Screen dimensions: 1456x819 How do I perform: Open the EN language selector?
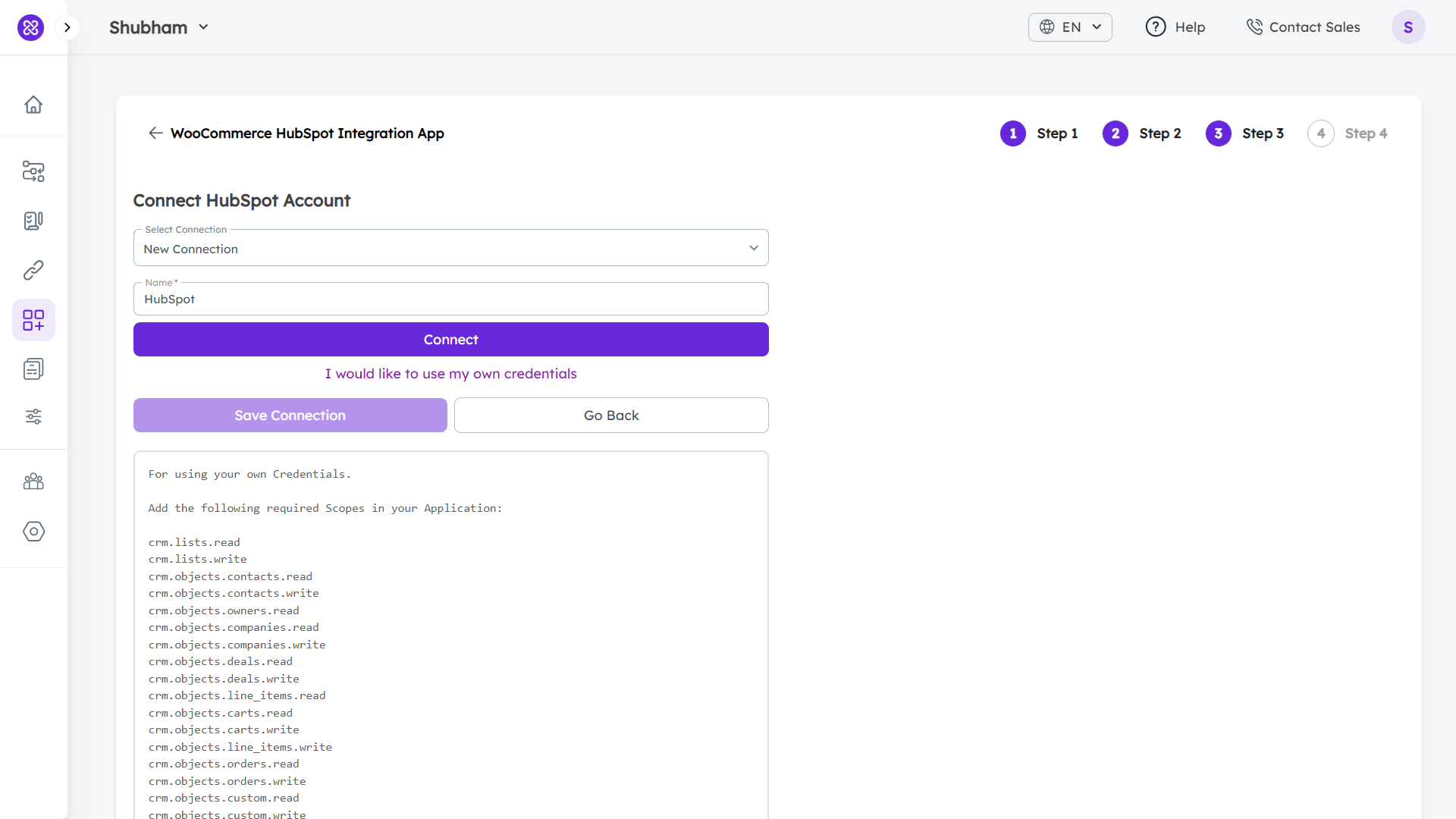click(1070, 27)
